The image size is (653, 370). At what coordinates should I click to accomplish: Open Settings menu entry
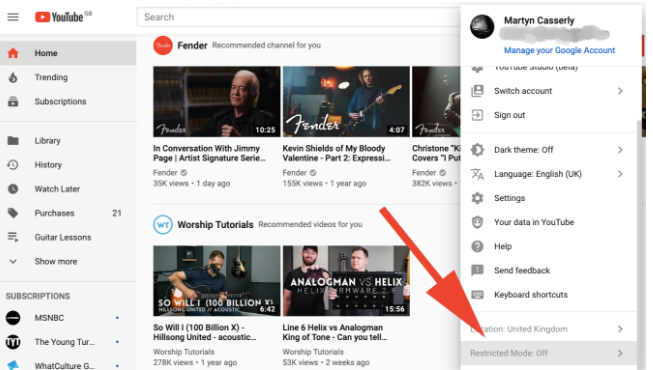coord(548,198)
